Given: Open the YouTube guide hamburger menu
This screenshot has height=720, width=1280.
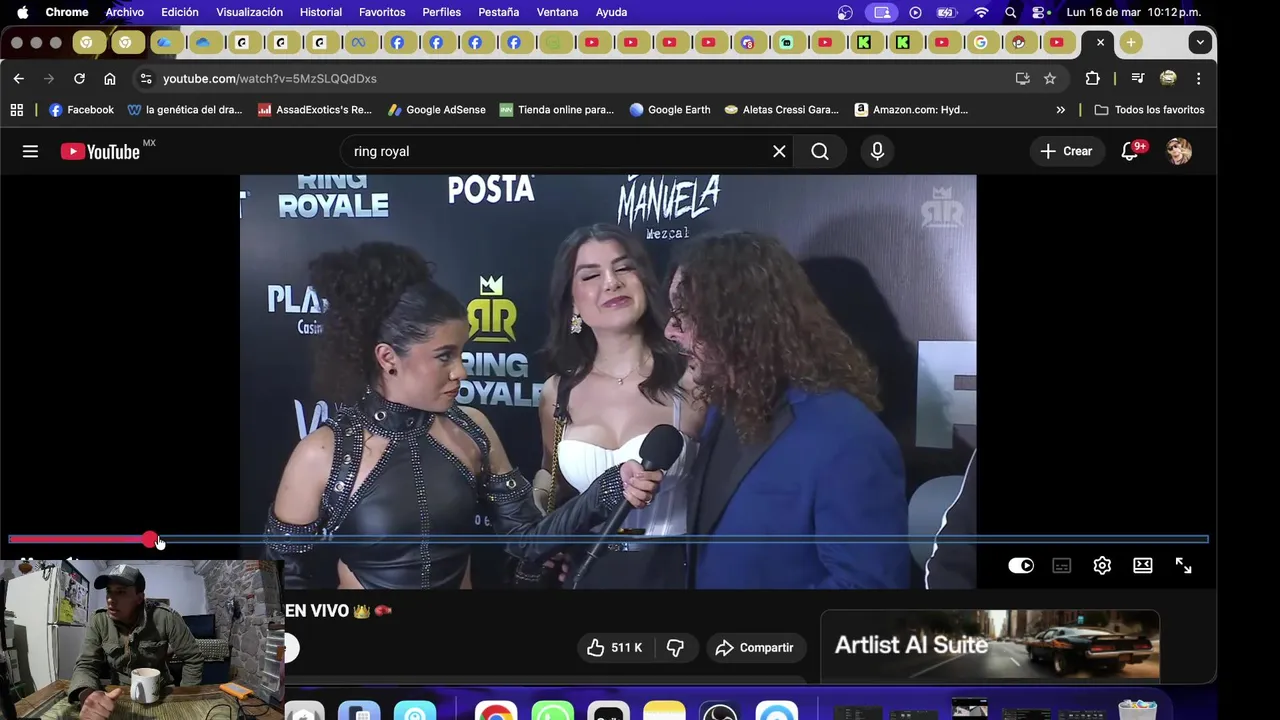Looking at the screenshot, I should pos(30,151).
